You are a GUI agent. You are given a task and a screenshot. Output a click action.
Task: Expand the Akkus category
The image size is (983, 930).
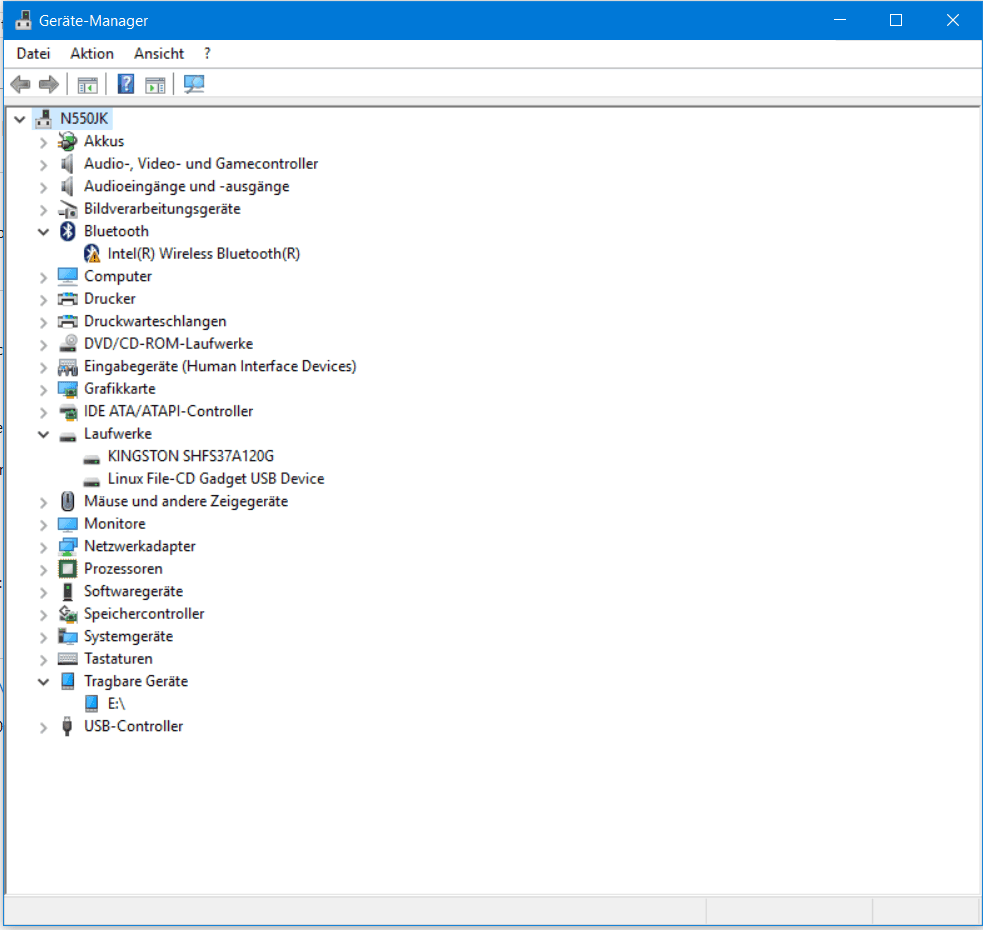tap(43, 142)
